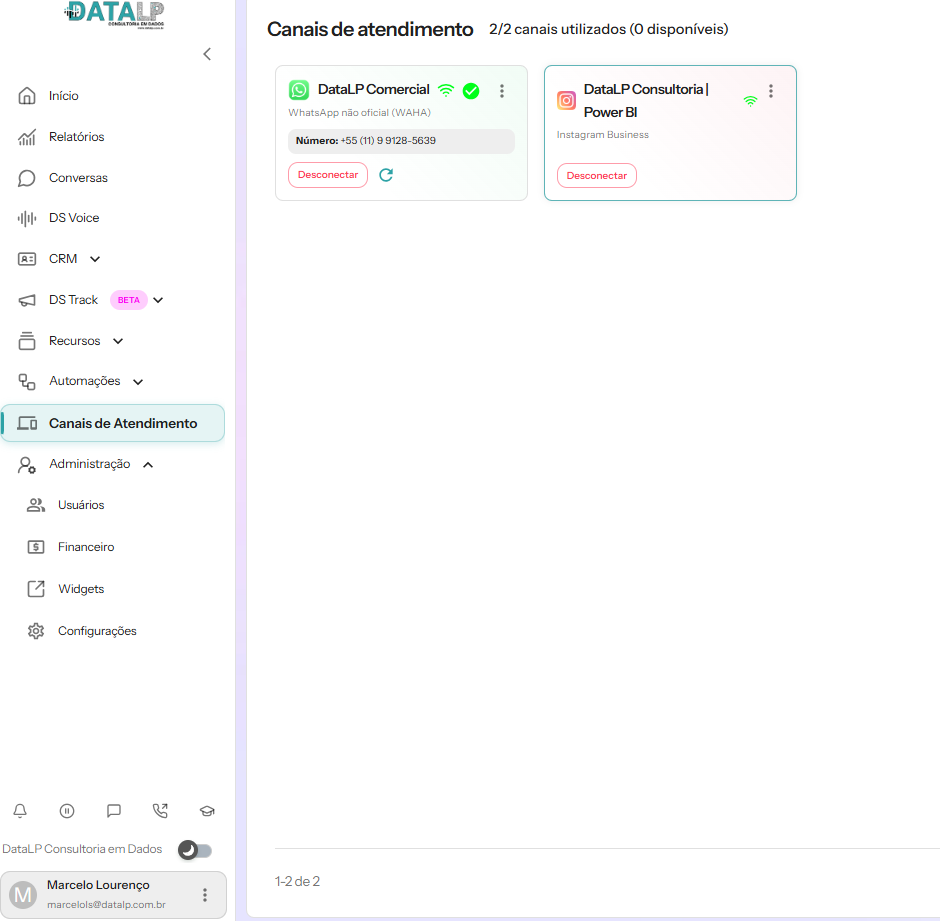Viewport: 940px width, 921px height.
Task: Open DataLP Consultoria three-dot options menu
Action: (x=771, y=91)
